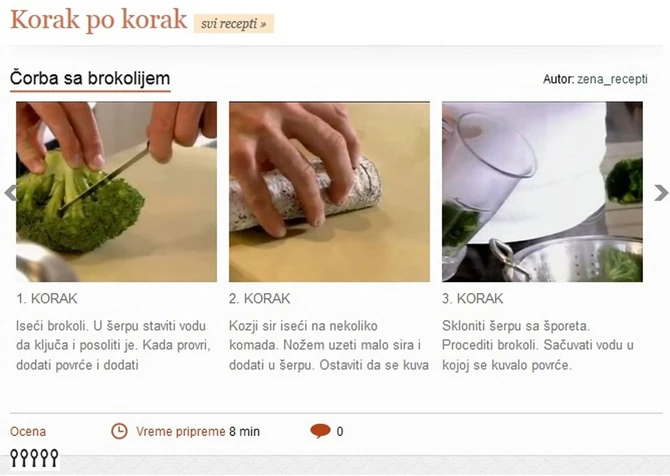Visit author zena_recepti profile
Screen dimensions: 670x476
coord(612,79)
